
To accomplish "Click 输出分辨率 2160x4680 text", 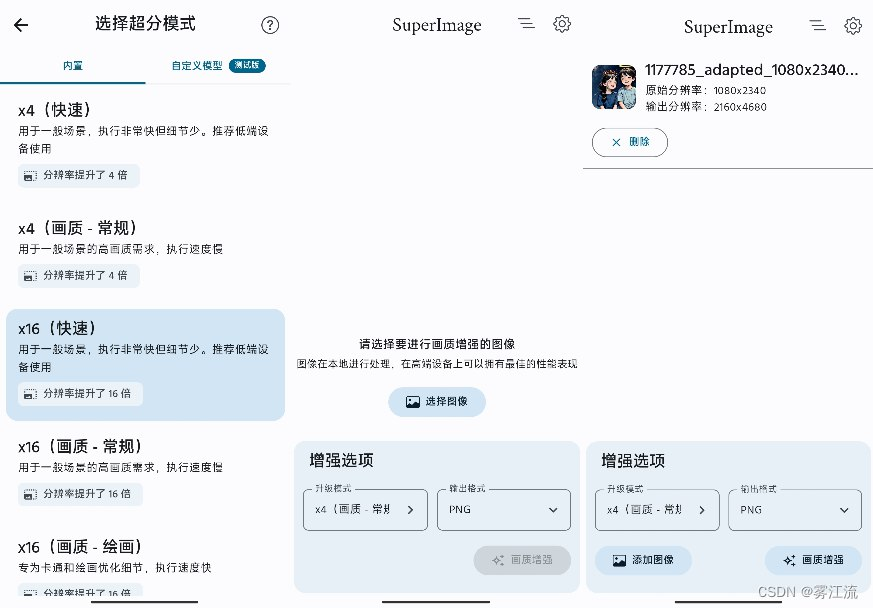I will pyautogui.click(x=705, y=107).
